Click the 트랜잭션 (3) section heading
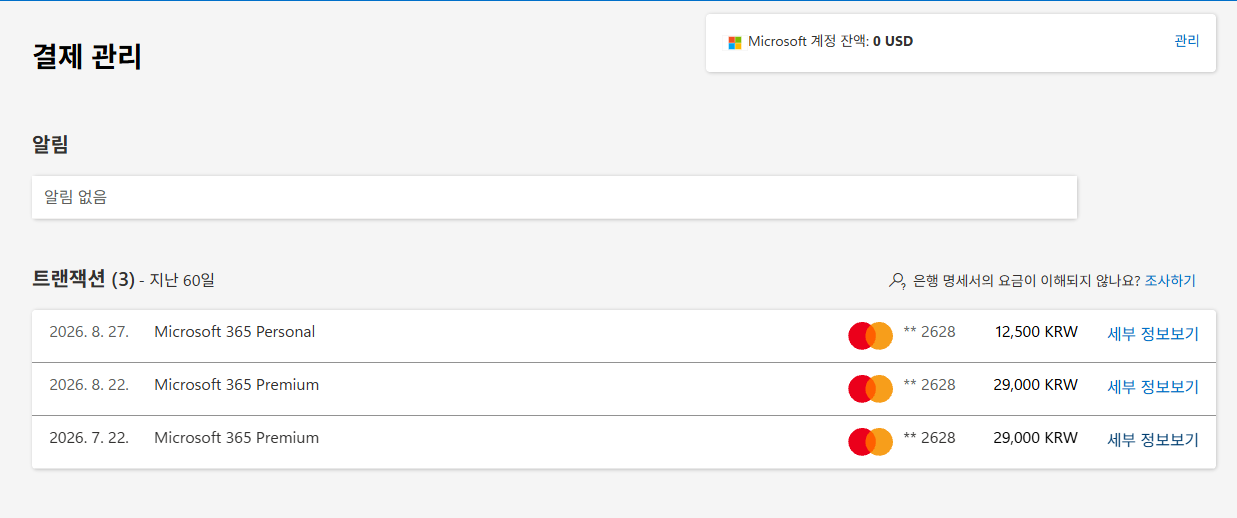 coord(83,280)
